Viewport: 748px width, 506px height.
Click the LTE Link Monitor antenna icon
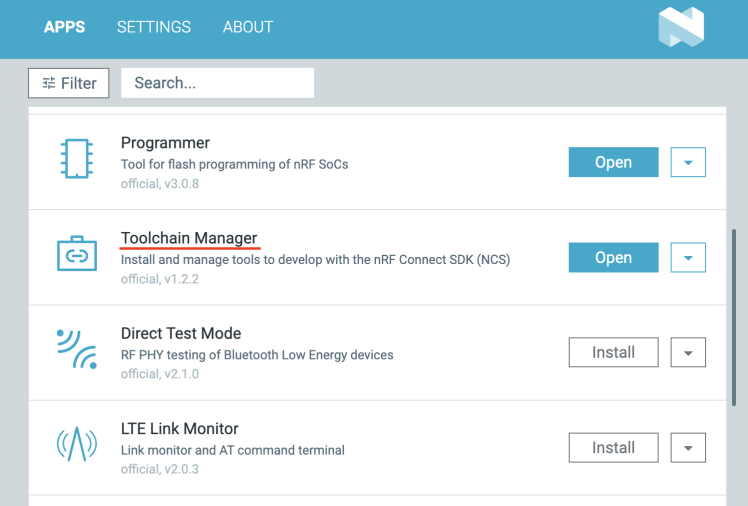click(77, 445)
